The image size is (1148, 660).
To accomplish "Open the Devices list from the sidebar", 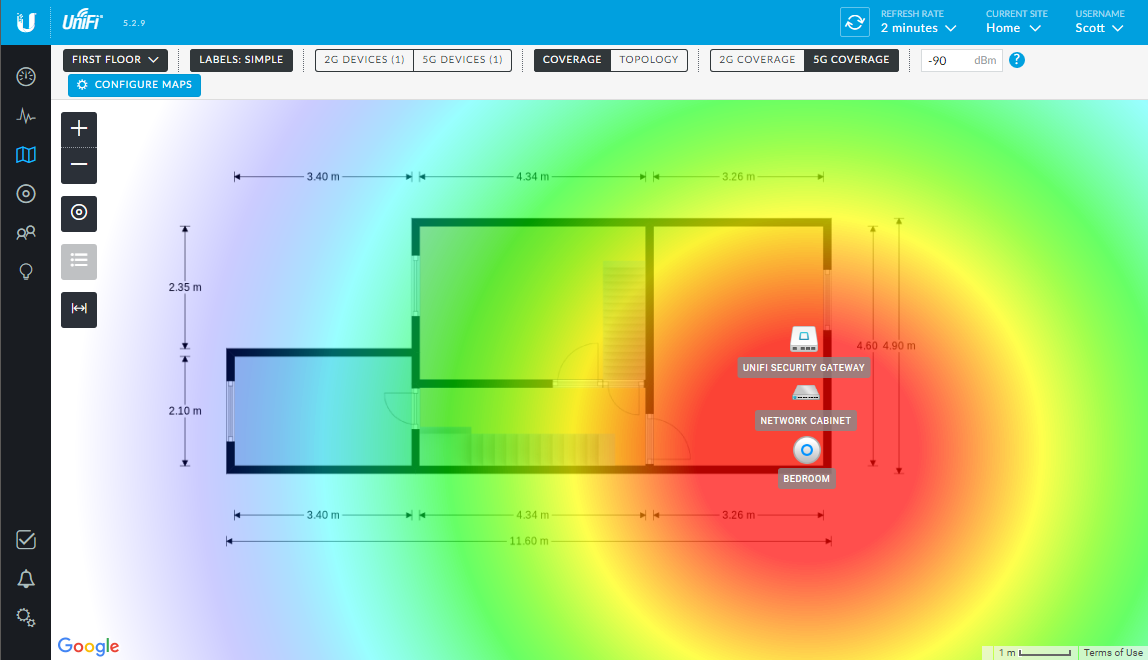I will 26,193.
